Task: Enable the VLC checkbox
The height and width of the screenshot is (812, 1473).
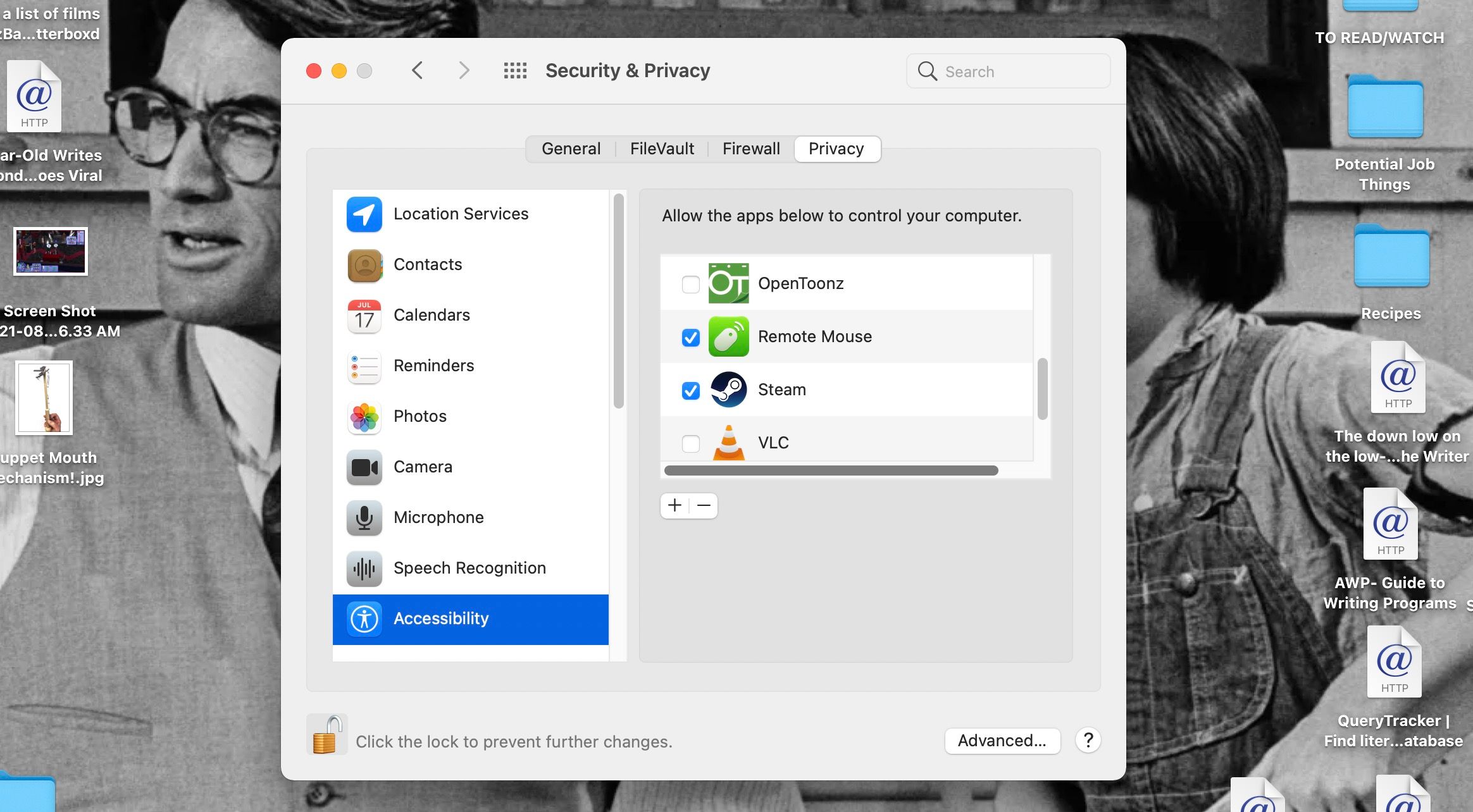Action: pos(690,443)
